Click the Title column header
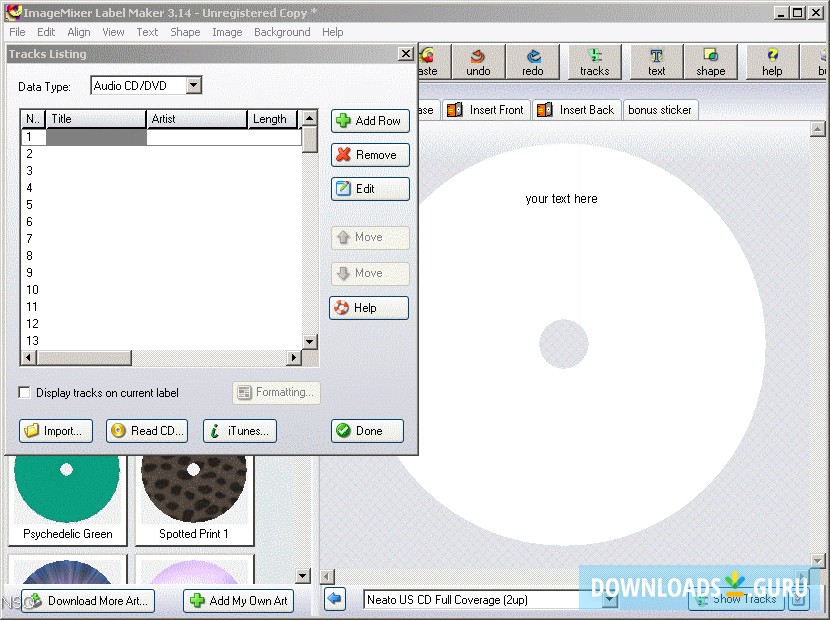Viewport: 830px width, 620px height. coord(96,119)
